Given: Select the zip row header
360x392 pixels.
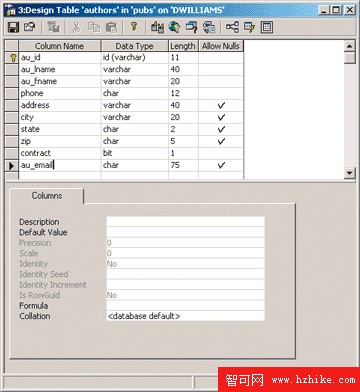Looking at the screenshot, I should tap(12, 142).
